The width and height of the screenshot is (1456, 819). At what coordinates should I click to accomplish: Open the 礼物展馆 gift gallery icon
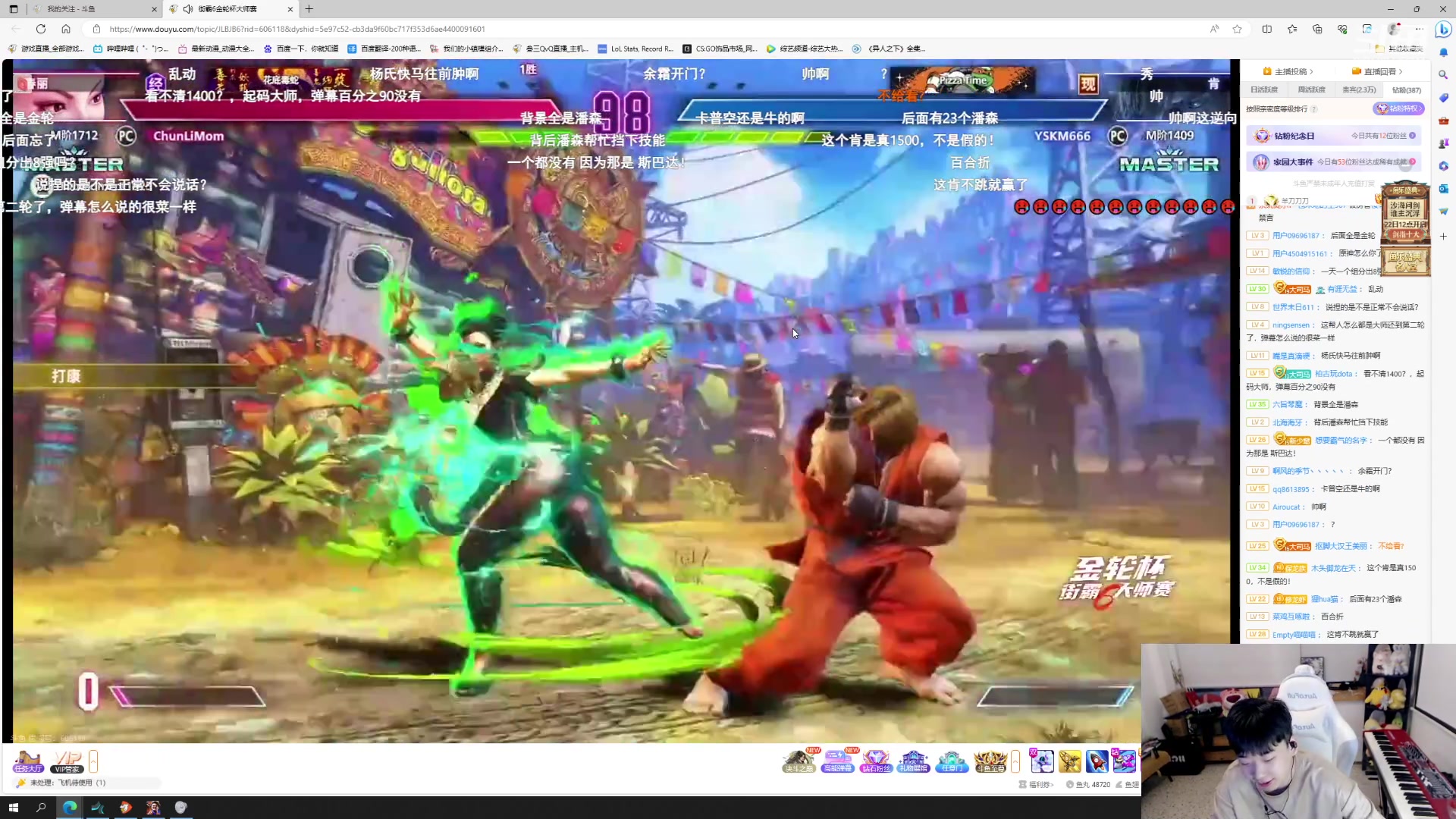[x=913, y=761]
